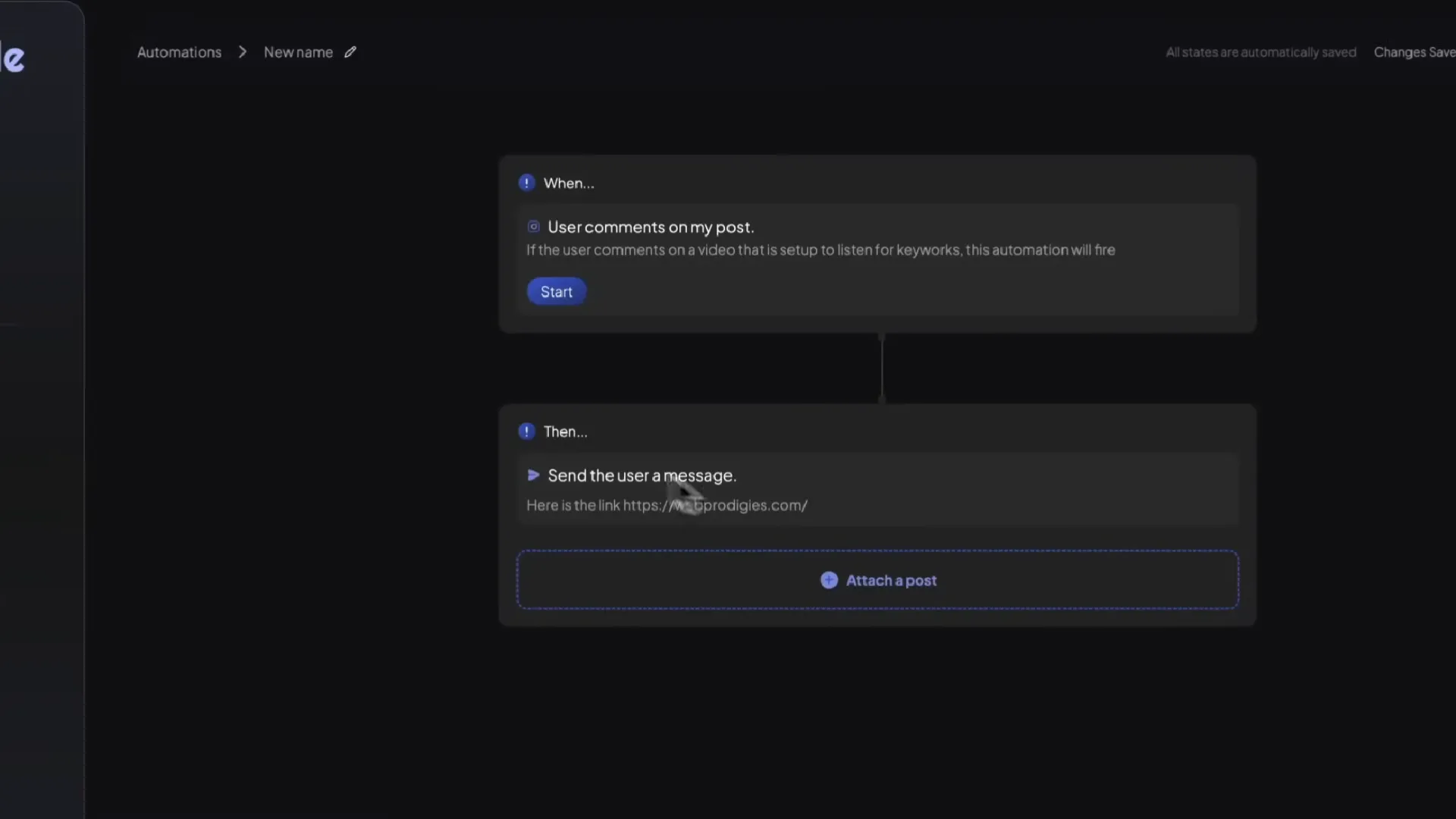
Task: Click the New name breadcrumb title
Action: [x=298, y=52]
